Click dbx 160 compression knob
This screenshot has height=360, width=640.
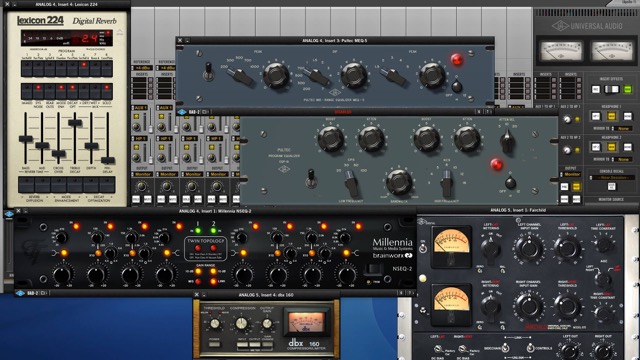pos(242,323)
